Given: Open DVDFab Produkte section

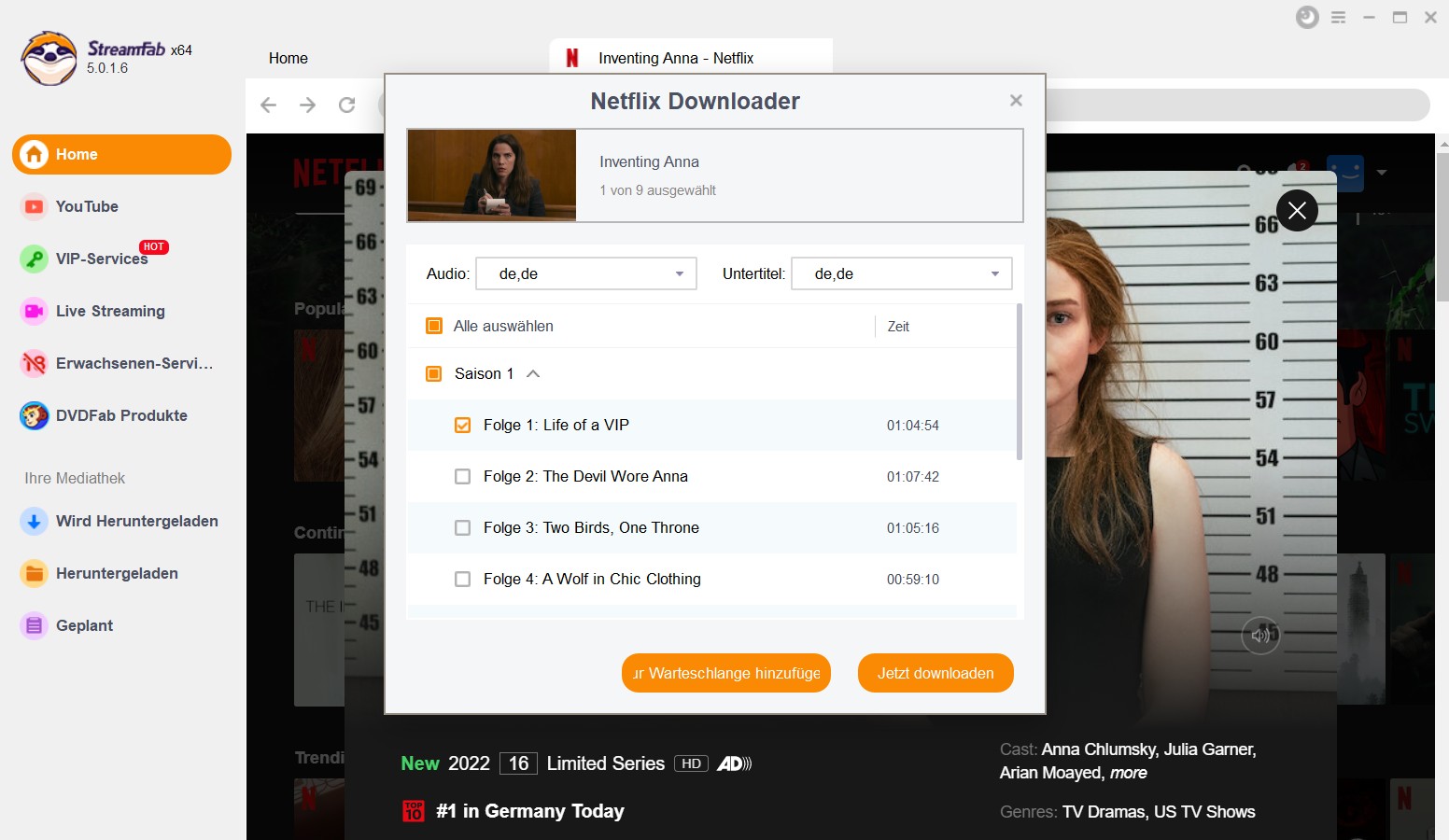Looking at the screenshot, I should [x=121, y=415].
